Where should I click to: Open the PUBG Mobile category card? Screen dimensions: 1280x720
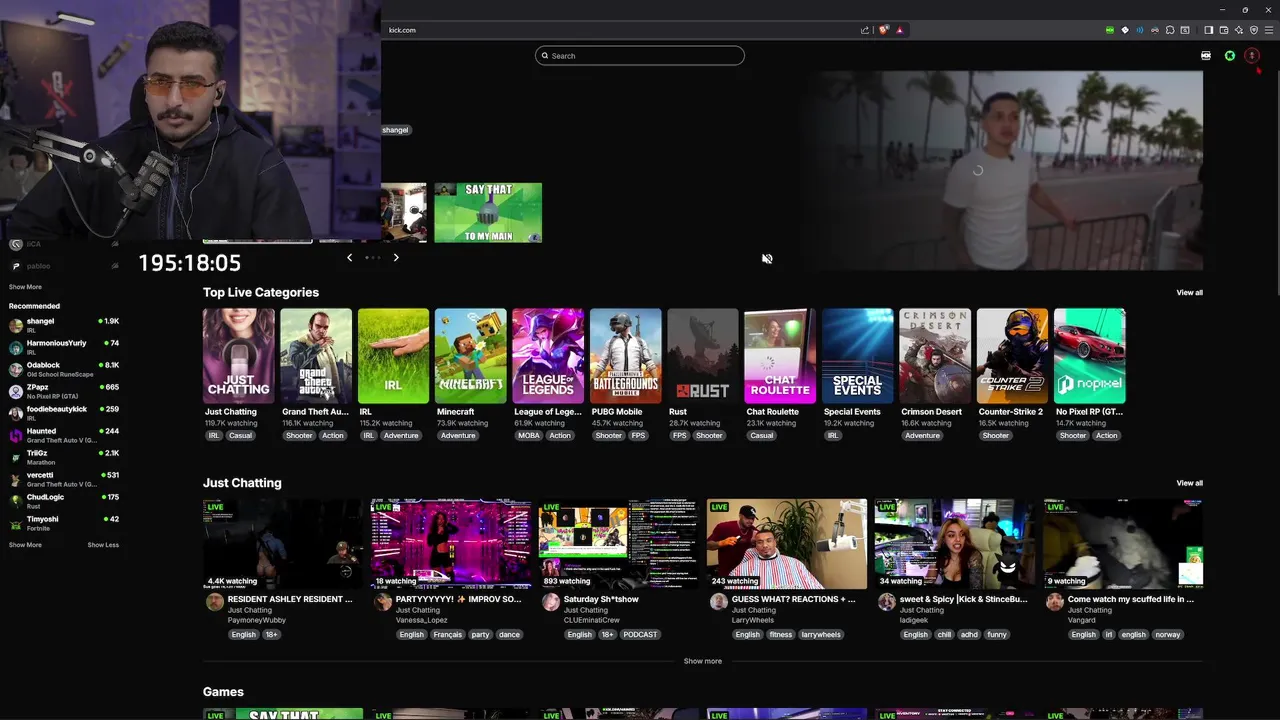pyautogui.click(x=625, y=356)
